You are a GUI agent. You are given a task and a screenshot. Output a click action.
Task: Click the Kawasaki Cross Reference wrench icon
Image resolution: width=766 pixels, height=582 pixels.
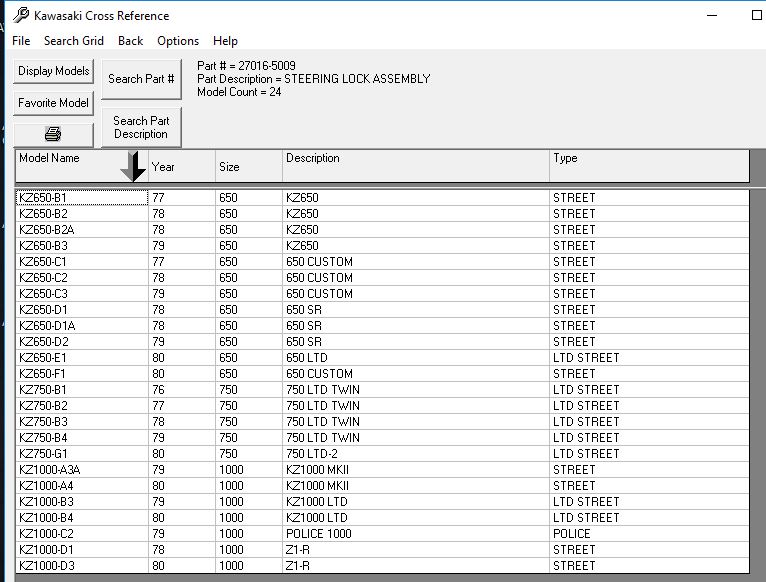coord(21,15)
